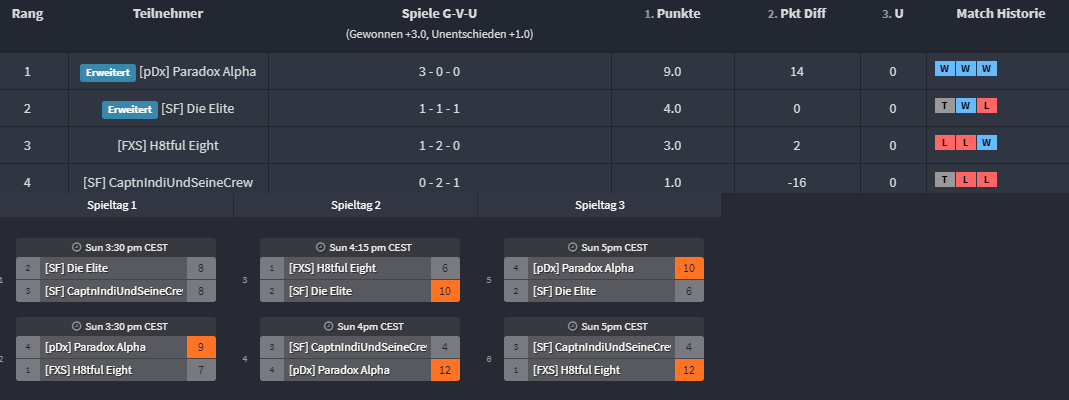The width and height of the screenshot is (1069, 400).
Task: Click the orange score 9 for Paradox Alpha
Action: [x=201, y=347]
